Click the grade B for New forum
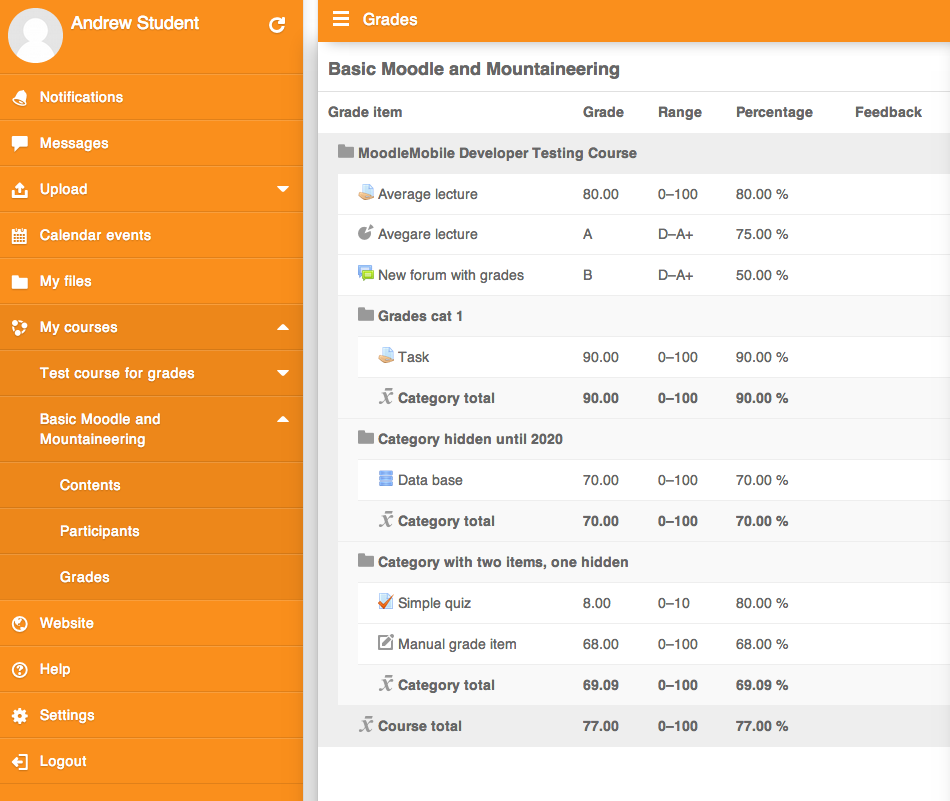 click(x=588, y=276)
